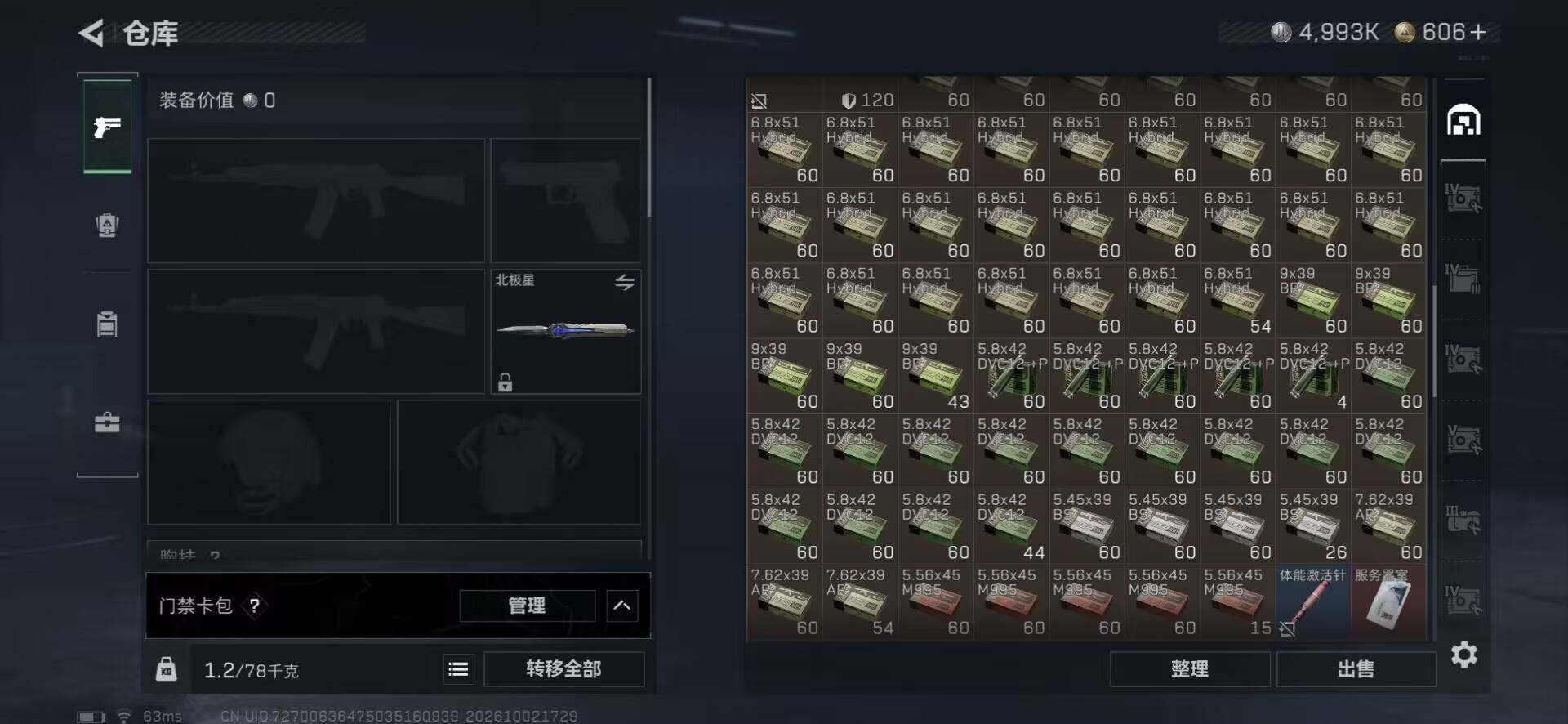
Task: Select the 9x39 BP stack of 43
Action: click(935, 376)
